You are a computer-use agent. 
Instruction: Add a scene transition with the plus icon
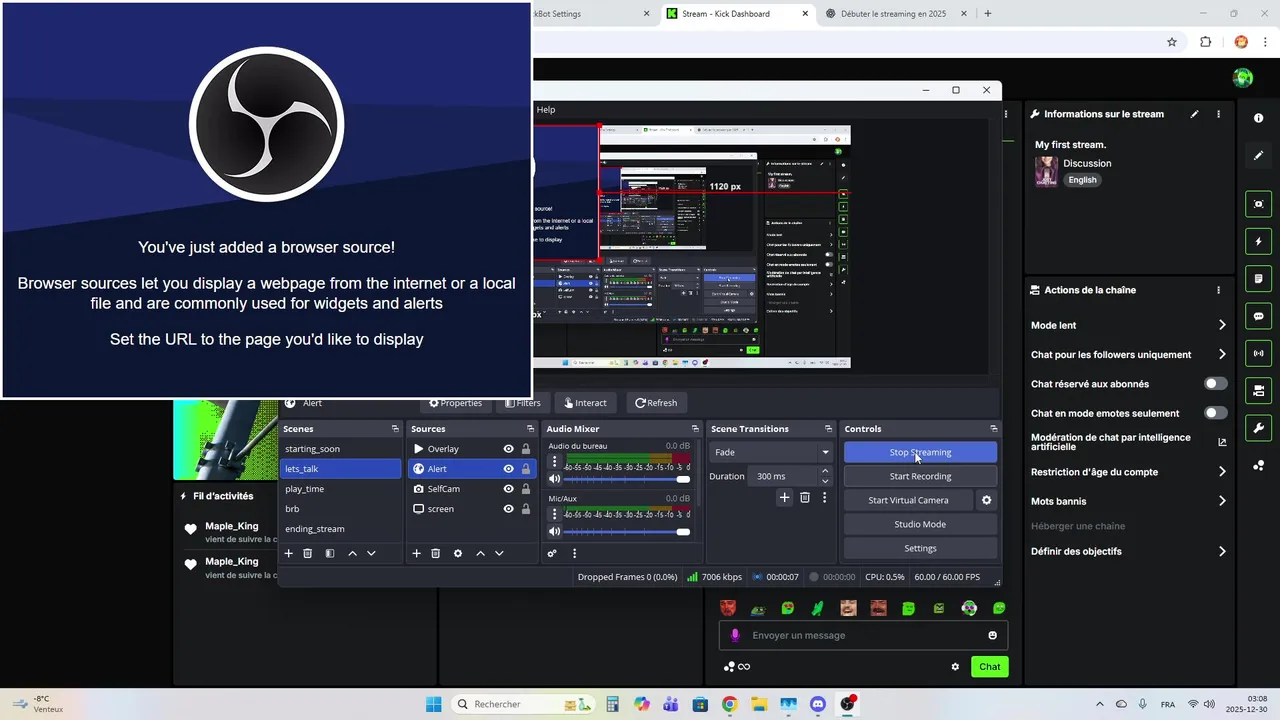pos(785,497)
